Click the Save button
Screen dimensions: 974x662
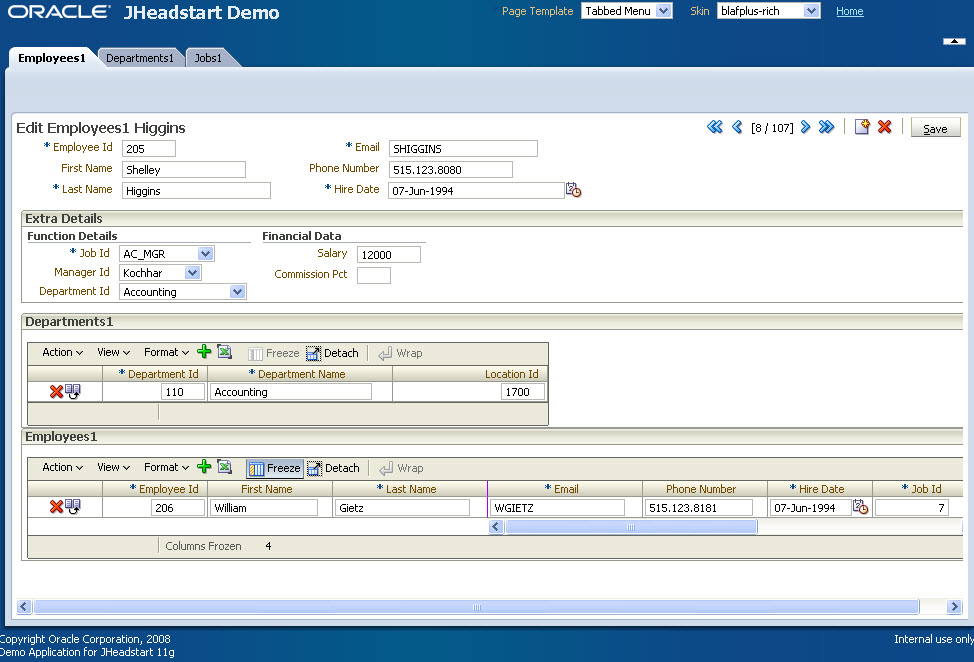(935, 128)
